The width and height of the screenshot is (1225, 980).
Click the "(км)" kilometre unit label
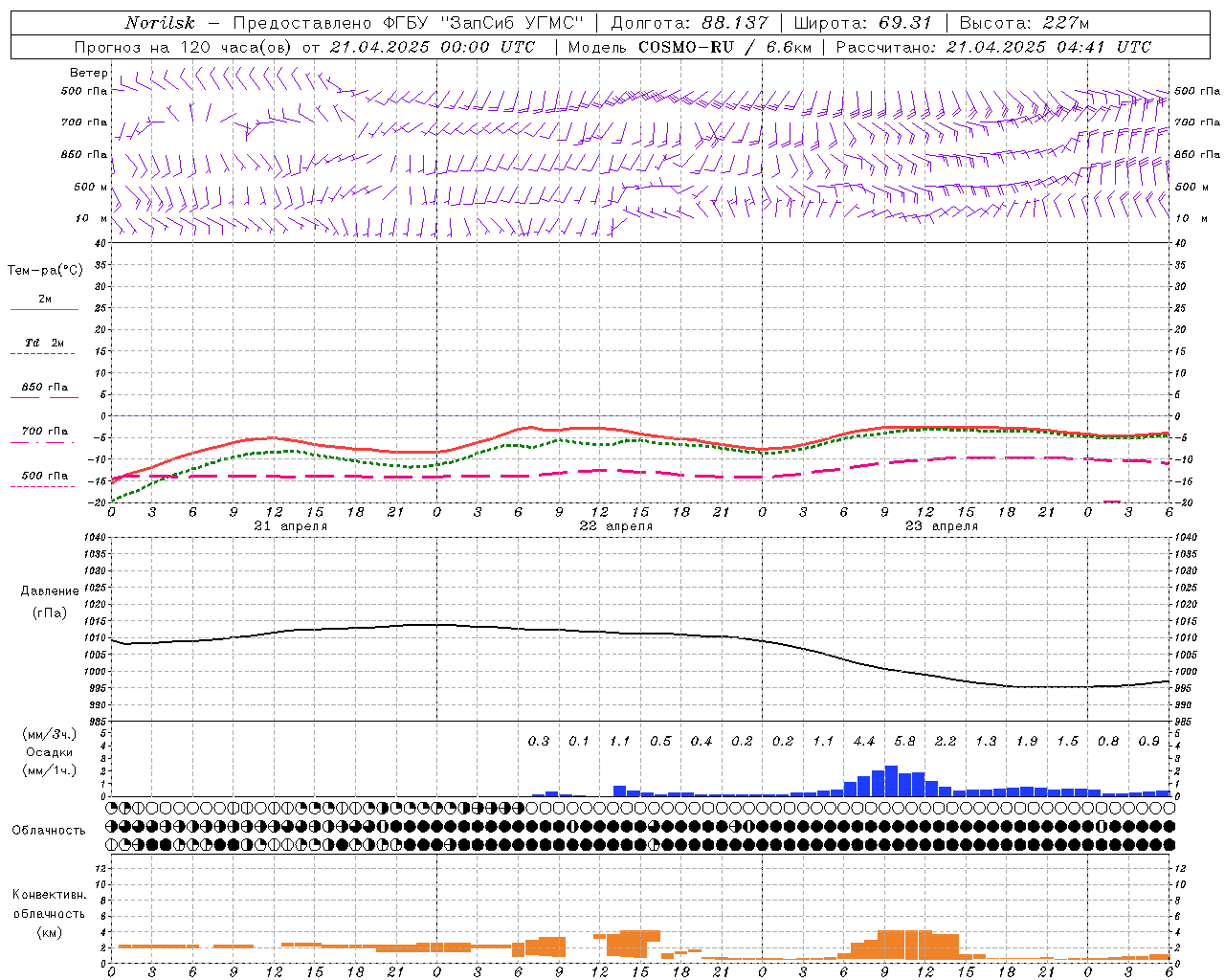coord(50,931)
